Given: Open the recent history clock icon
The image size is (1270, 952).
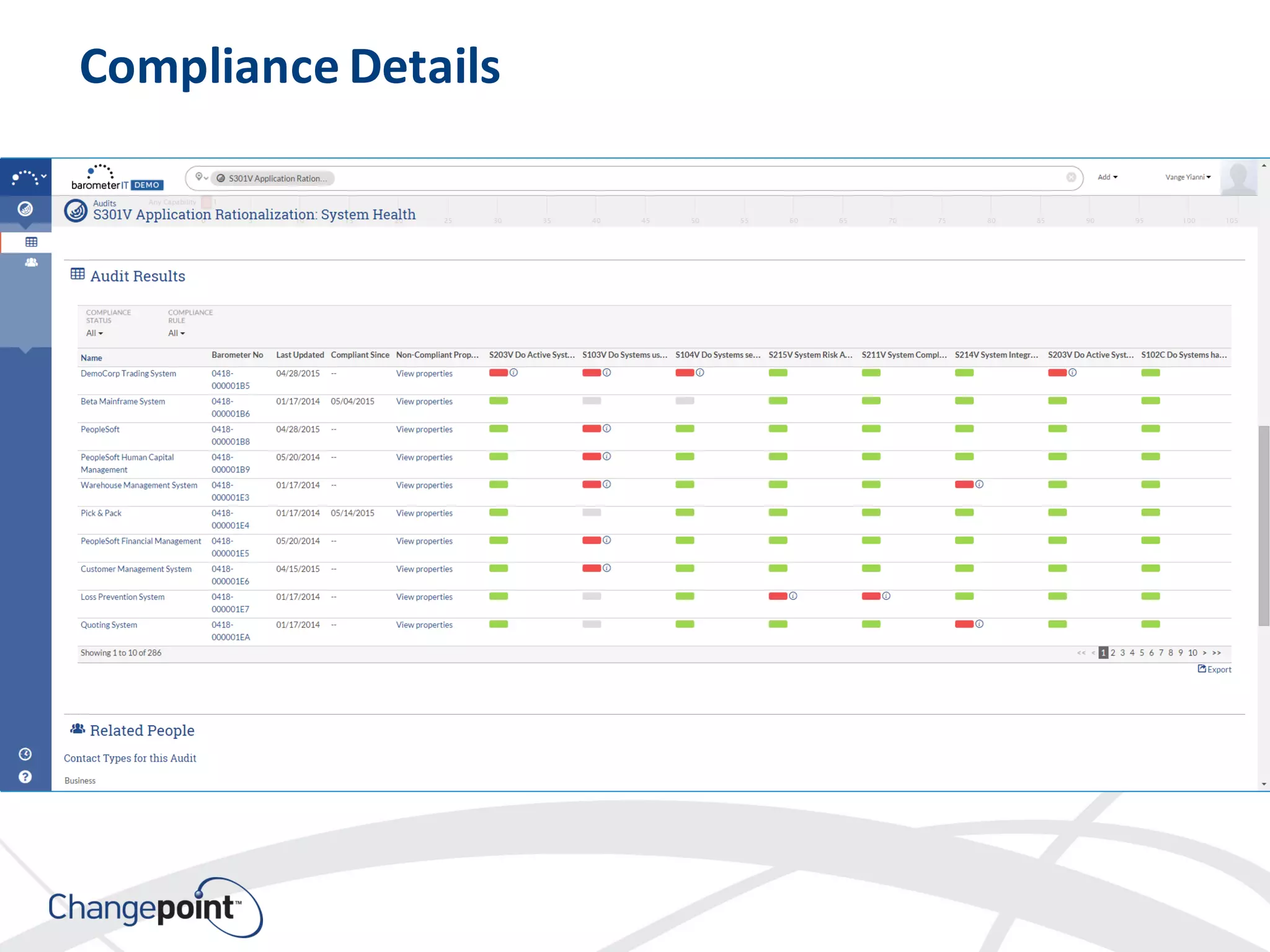Looking at the screenshot, I should [x=25, y=754].
